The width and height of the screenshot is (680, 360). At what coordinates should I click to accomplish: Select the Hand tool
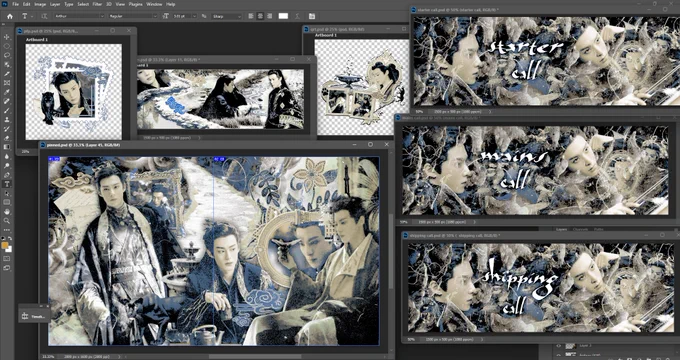pyautogui.click(x=7, y=212)
